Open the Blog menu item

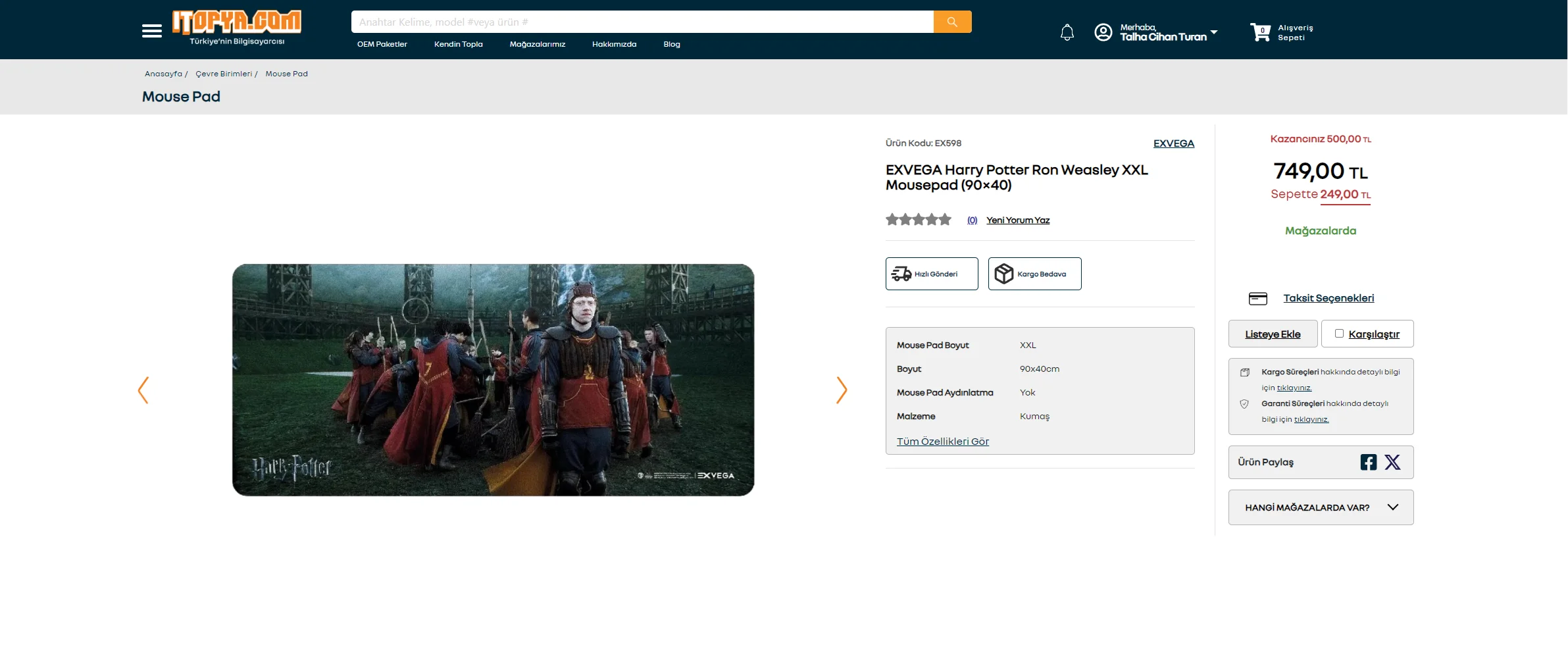coord(672,44)
